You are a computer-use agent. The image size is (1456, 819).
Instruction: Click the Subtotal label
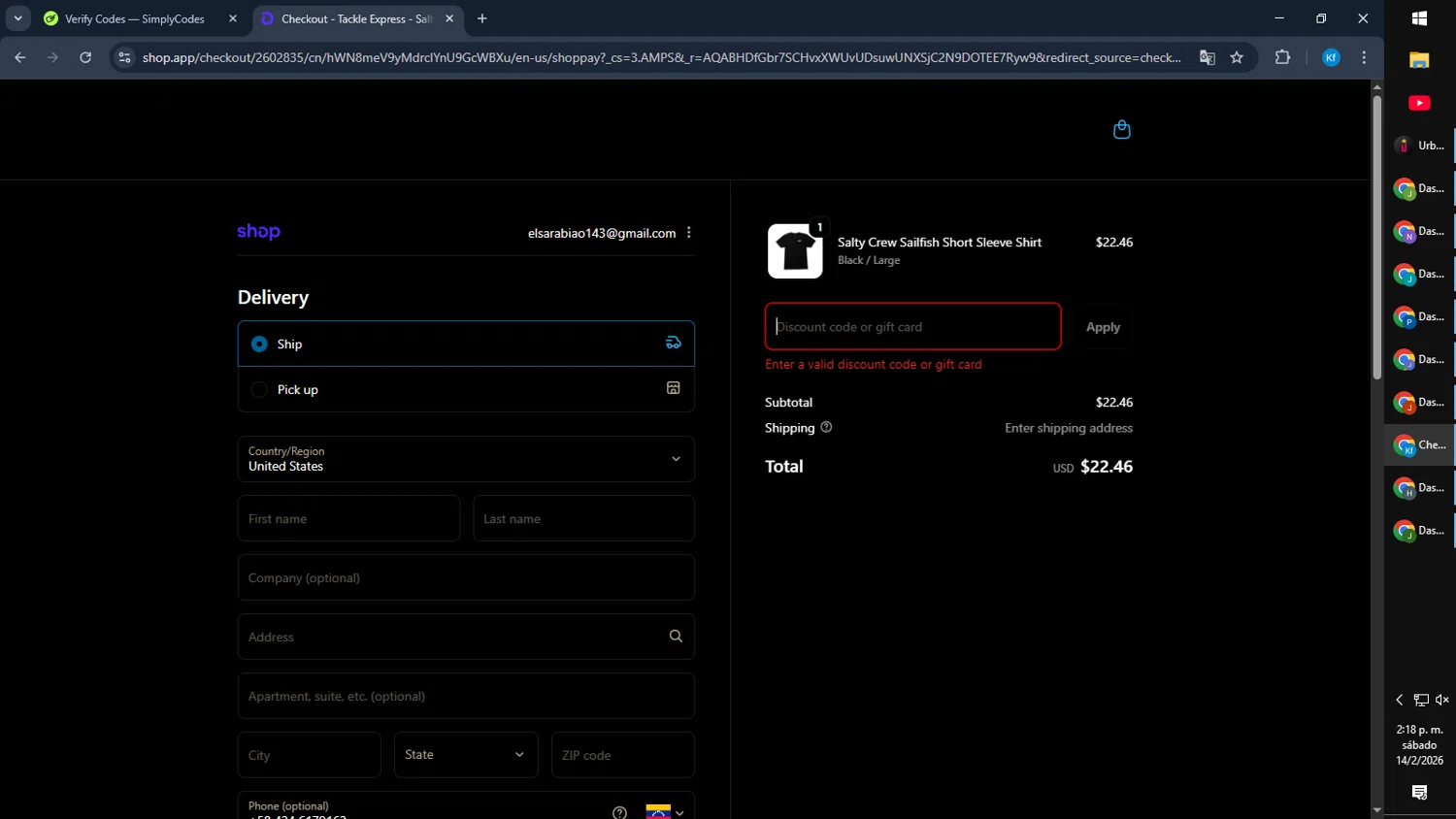click(x=788, y=402)
